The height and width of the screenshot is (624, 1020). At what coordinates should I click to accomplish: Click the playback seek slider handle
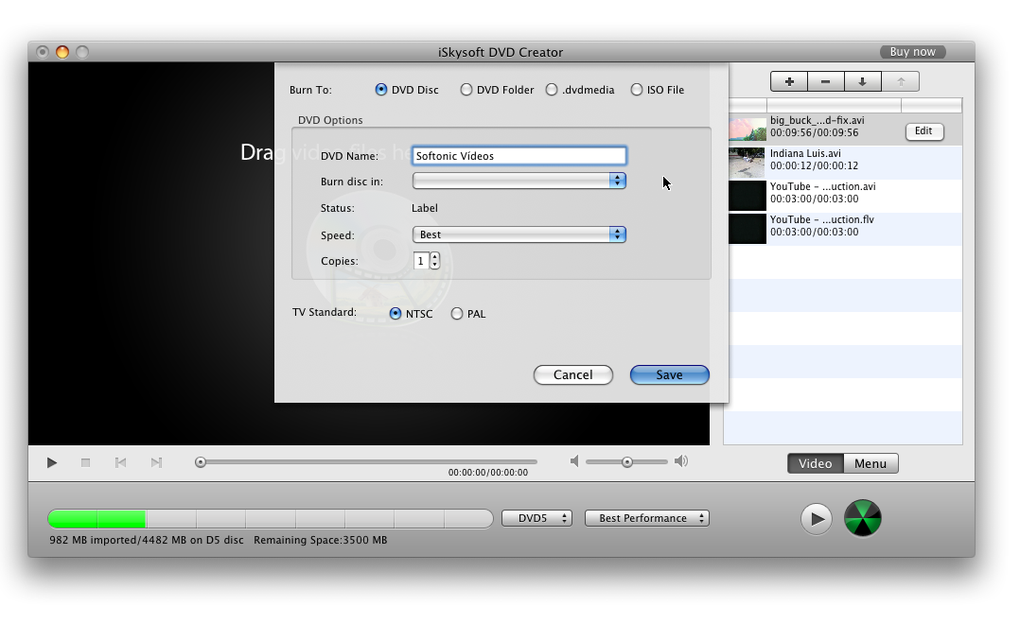[200, 462]
